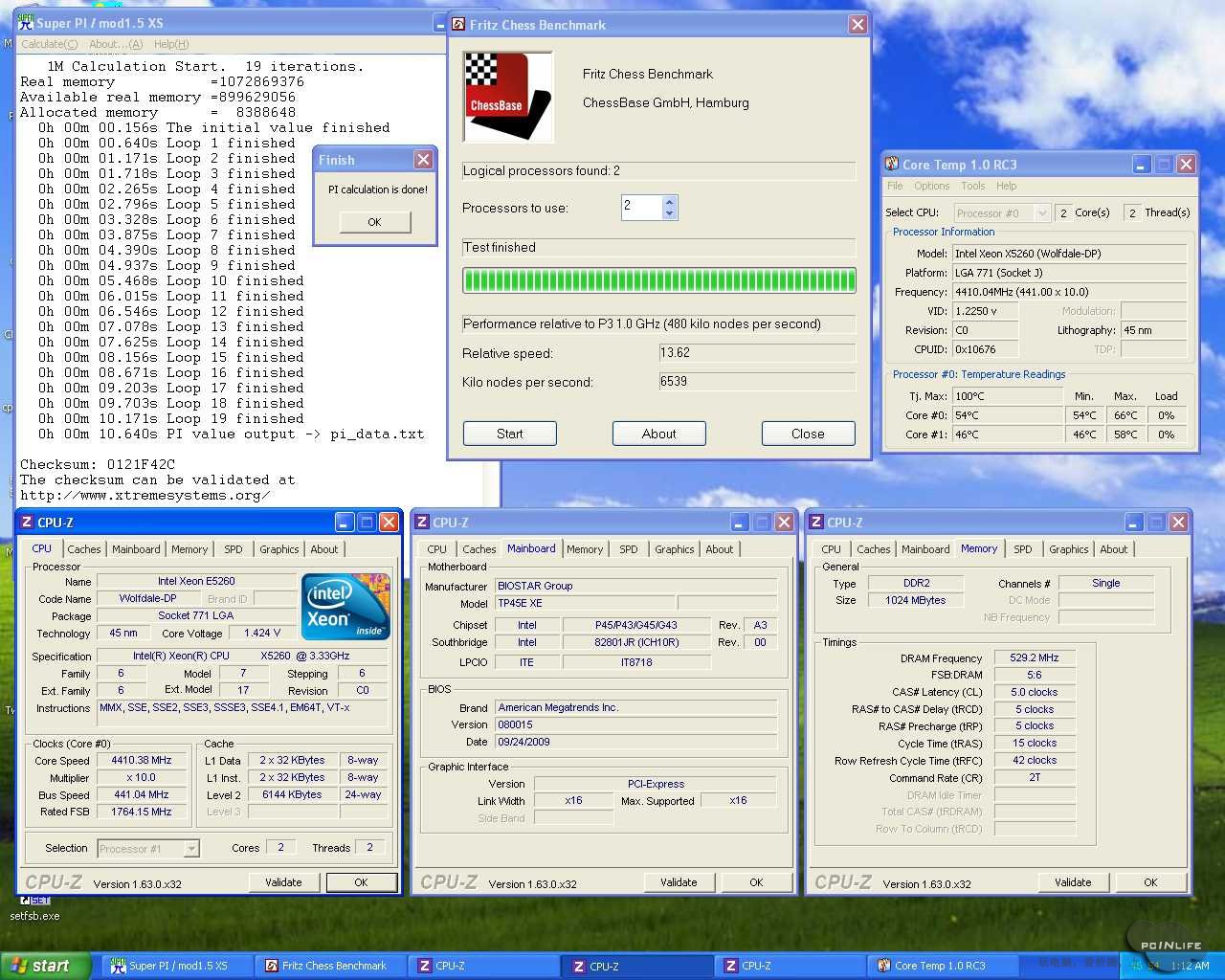Click Z icon in middle CPU-Z title bar
Image resolution: width=1225 pixels, height=980 pixels.
pos(422,523)
